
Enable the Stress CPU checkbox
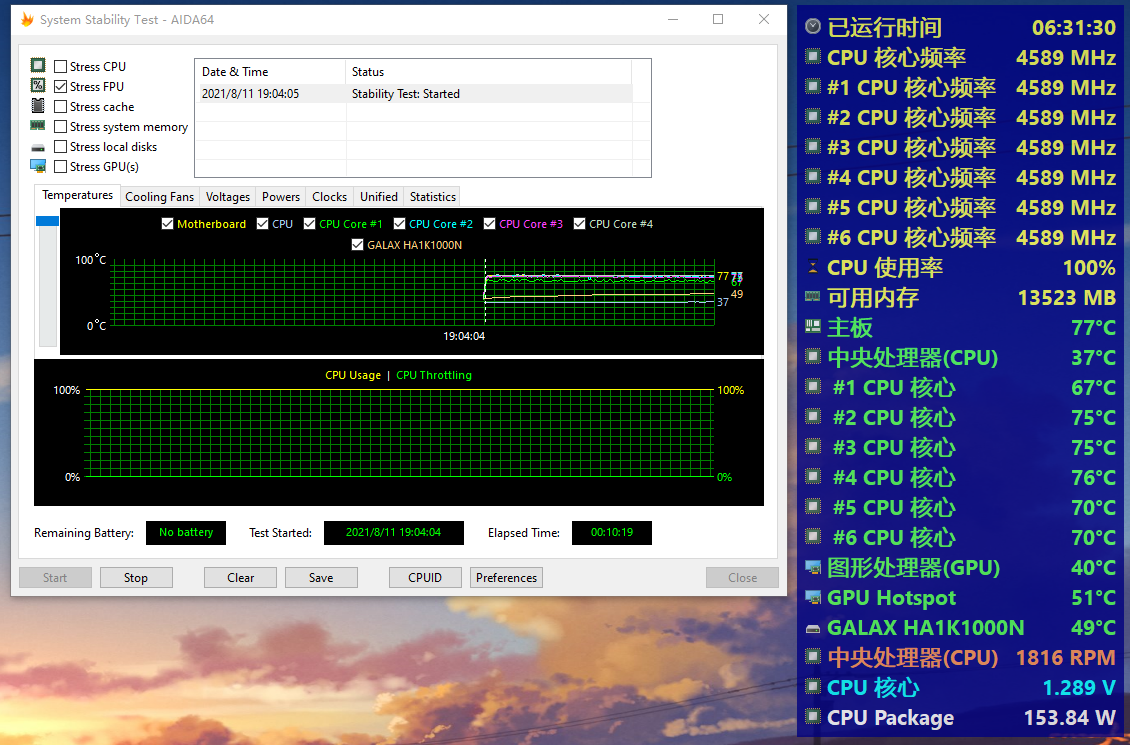point(61,67)
